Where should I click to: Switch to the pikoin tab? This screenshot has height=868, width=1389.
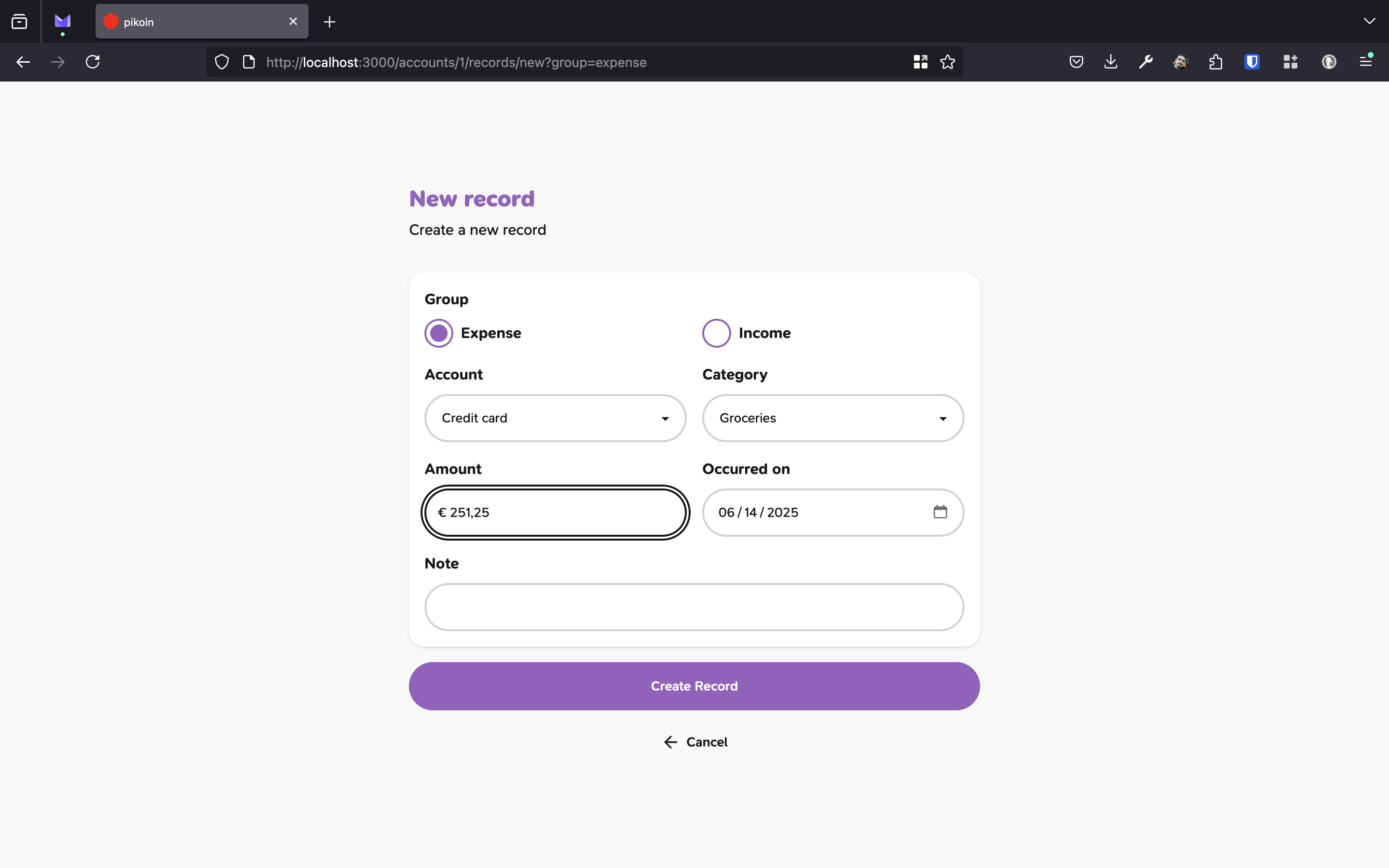point(202,22)
